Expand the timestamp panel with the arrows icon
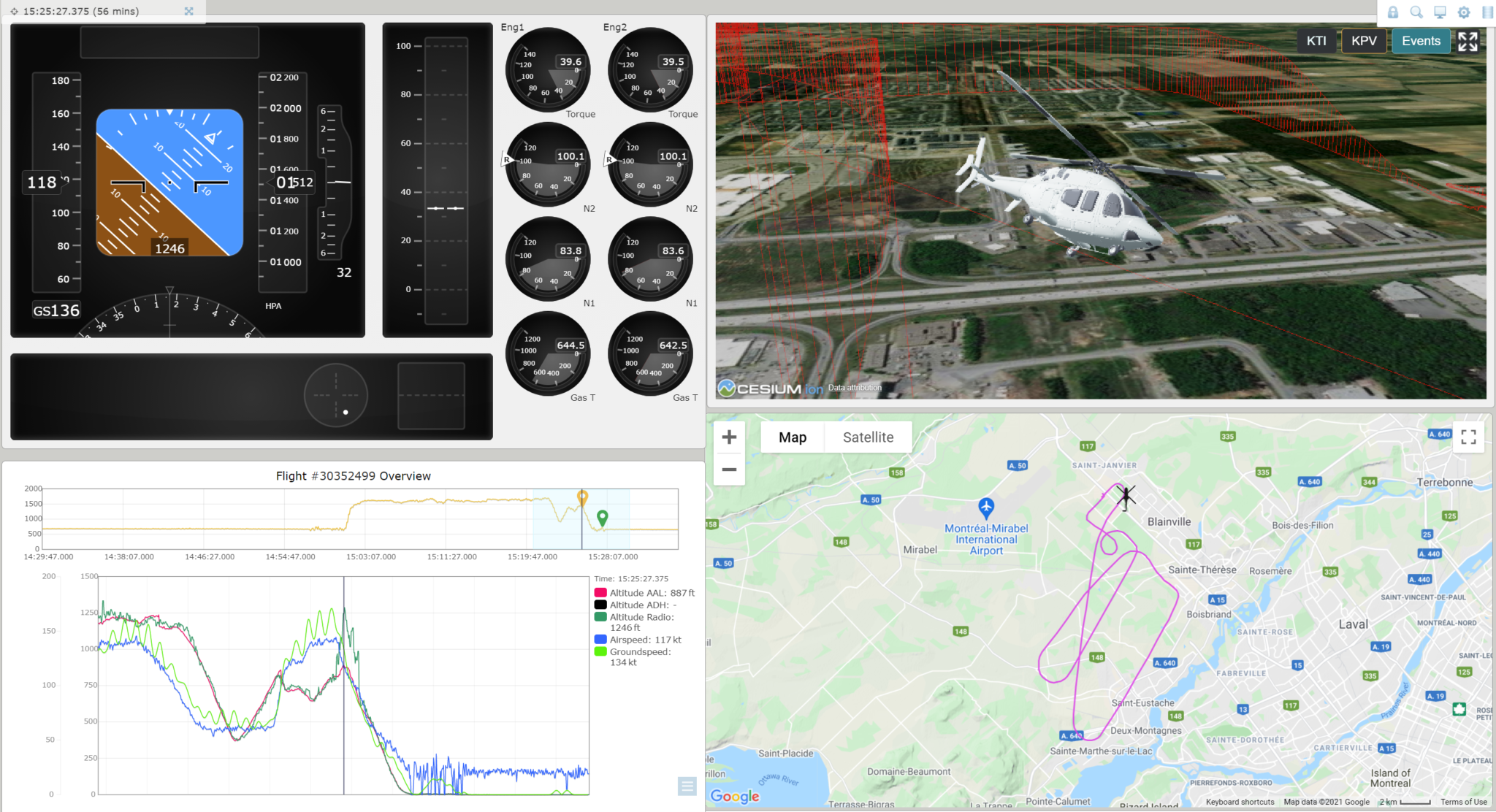Image resolution: width=1496 pixels, height=812 pixels. click(189, 11)
